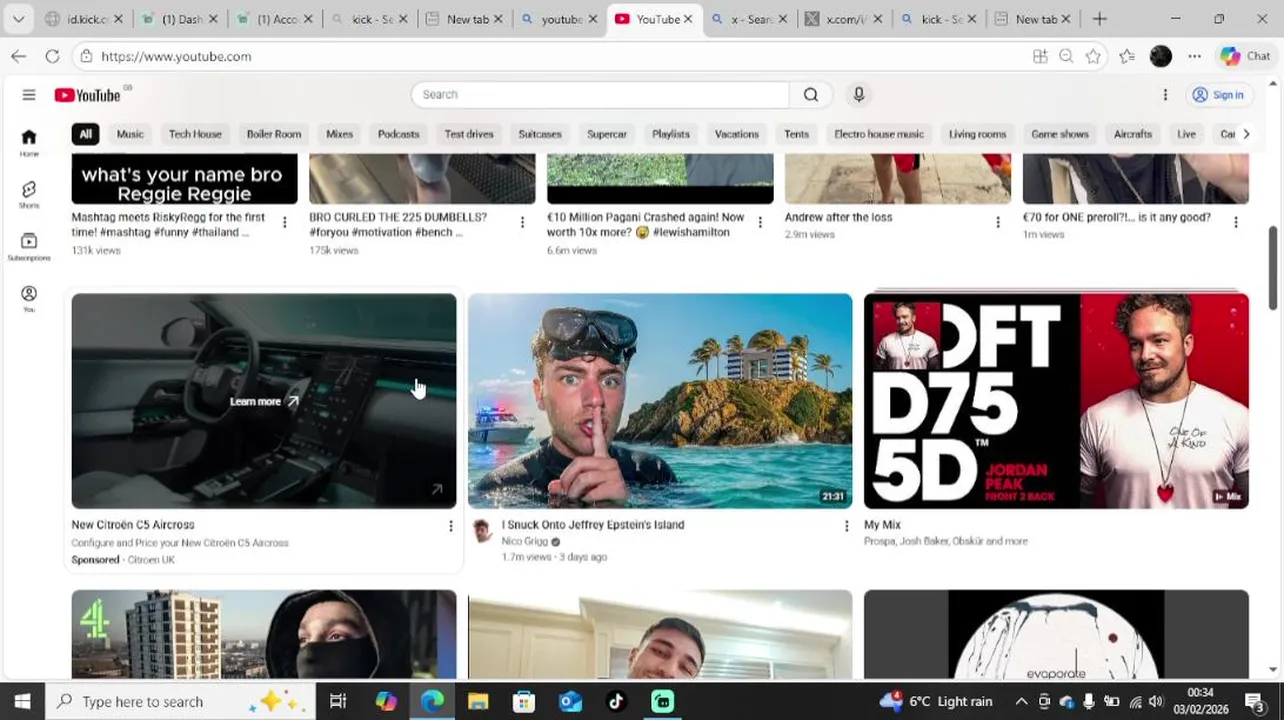Filter by Supercar chip
The image size is (1284, 720).
[x=607, y=134]
